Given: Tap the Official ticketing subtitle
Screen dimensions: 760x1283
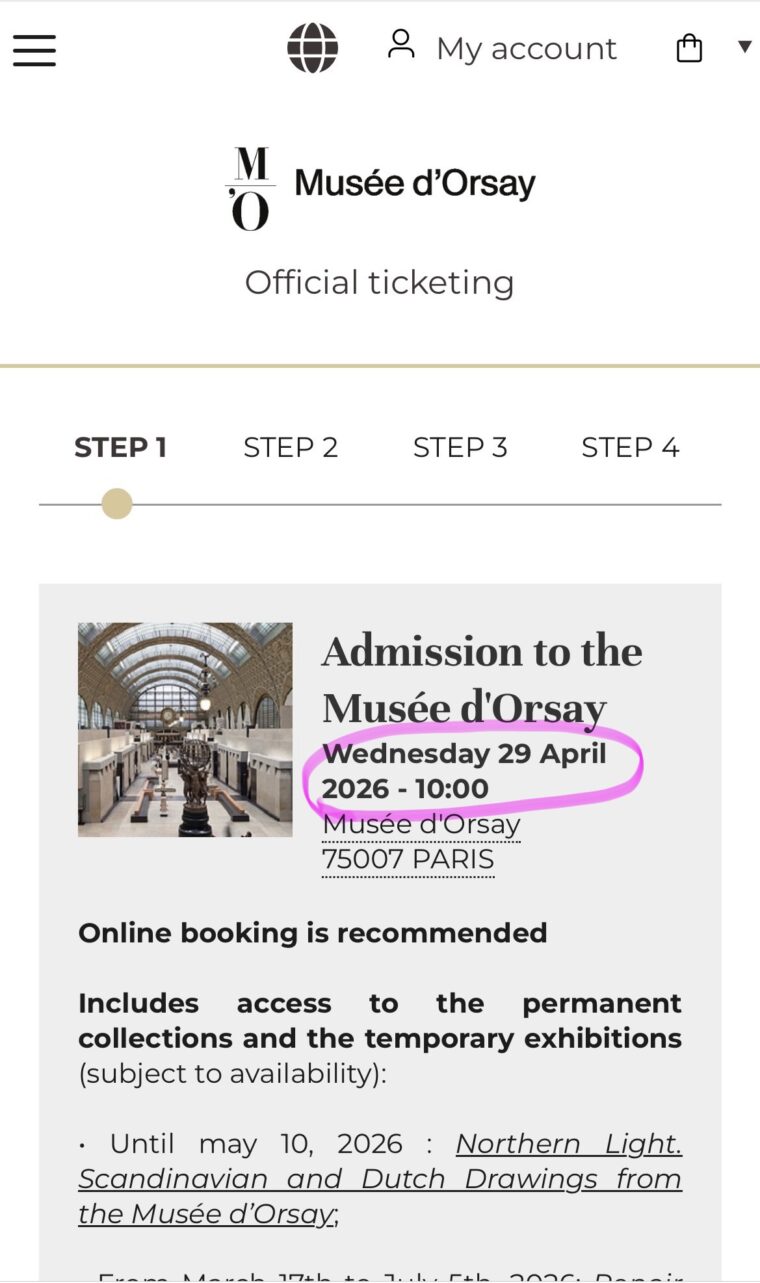Looking at the screenshot, I should tap(380, 282).
